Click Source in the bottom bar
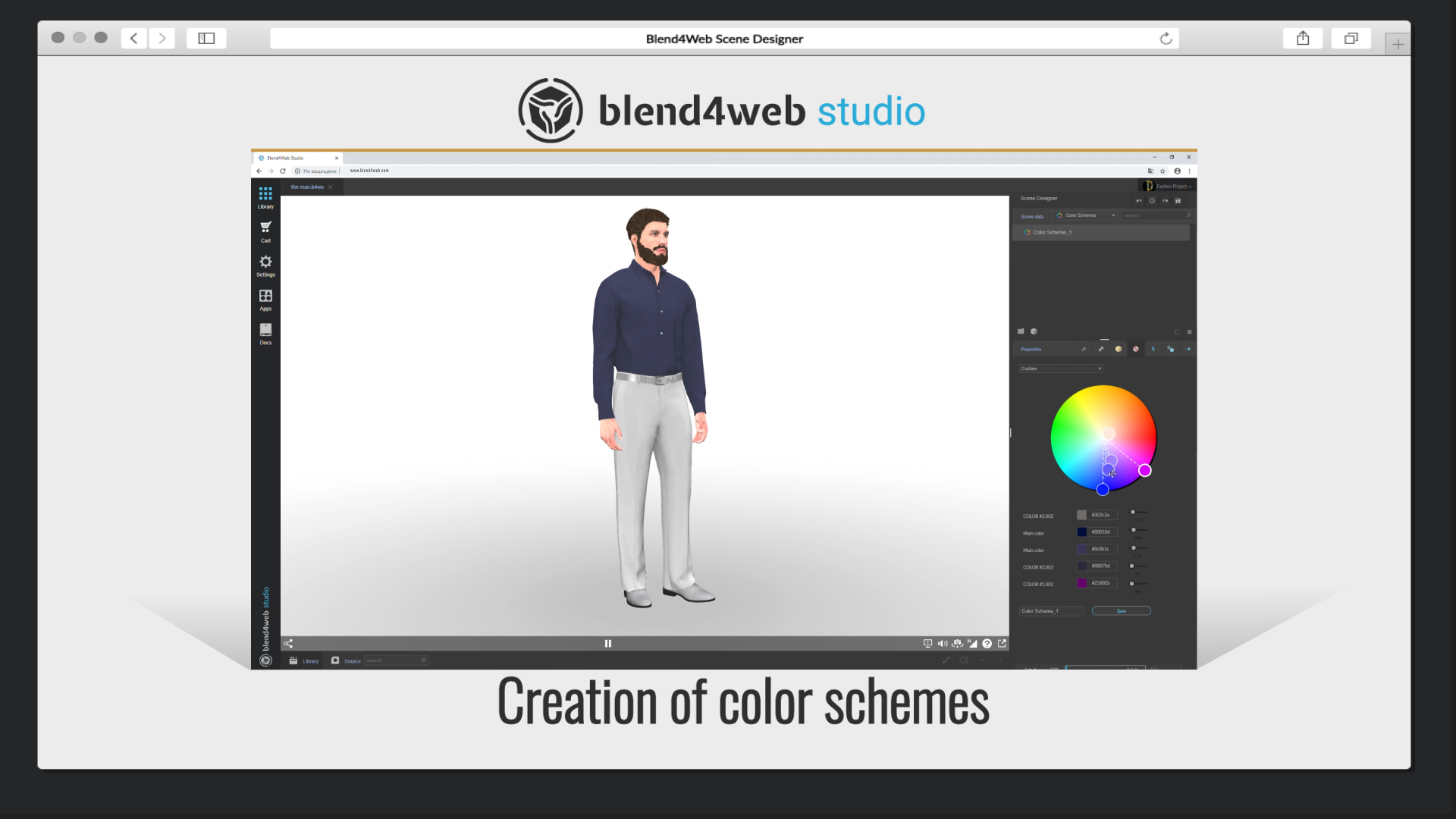Viewport: 1456px width, 819px height. tap(346, 661)
